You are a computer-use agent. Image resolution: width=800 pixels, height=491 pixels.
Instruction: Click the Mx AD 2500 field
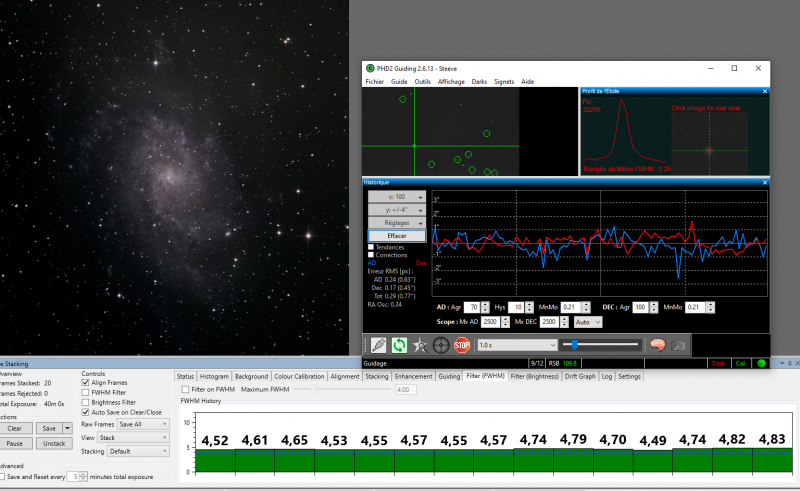[x=491, y=322]
